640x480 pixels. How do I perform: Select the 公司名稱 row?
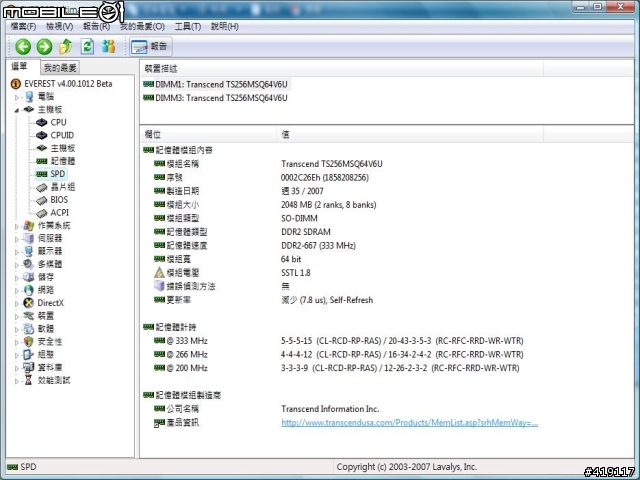(267, 409)
